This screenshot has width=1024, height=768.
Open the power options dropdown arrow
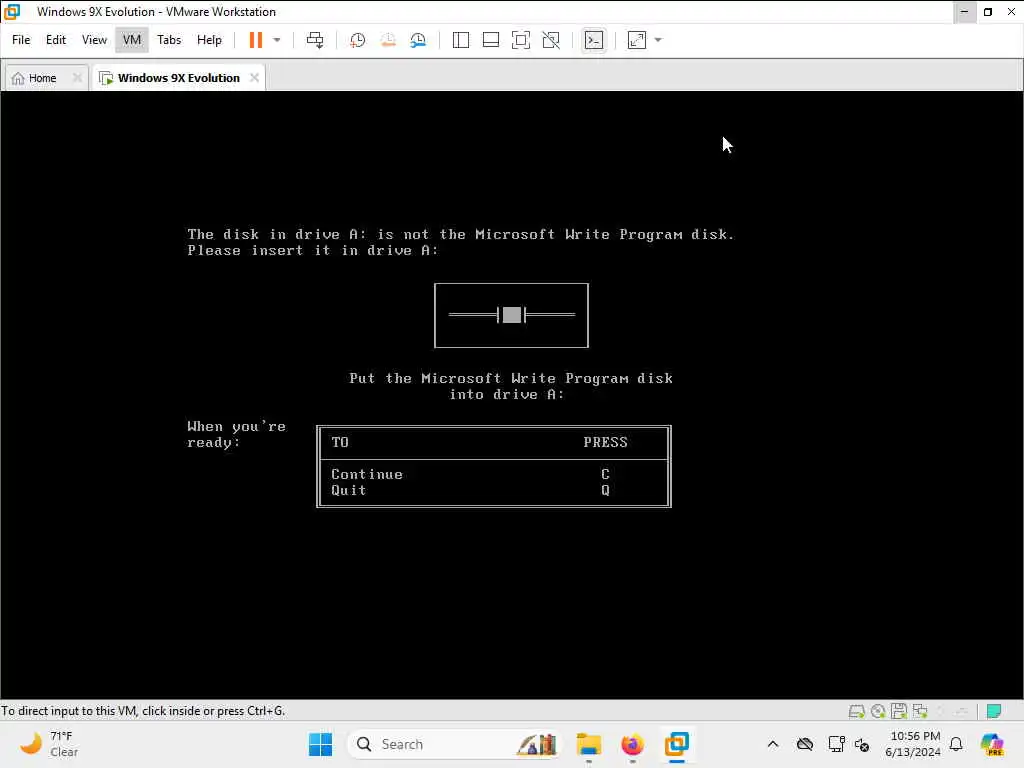[x=277, y=40]
